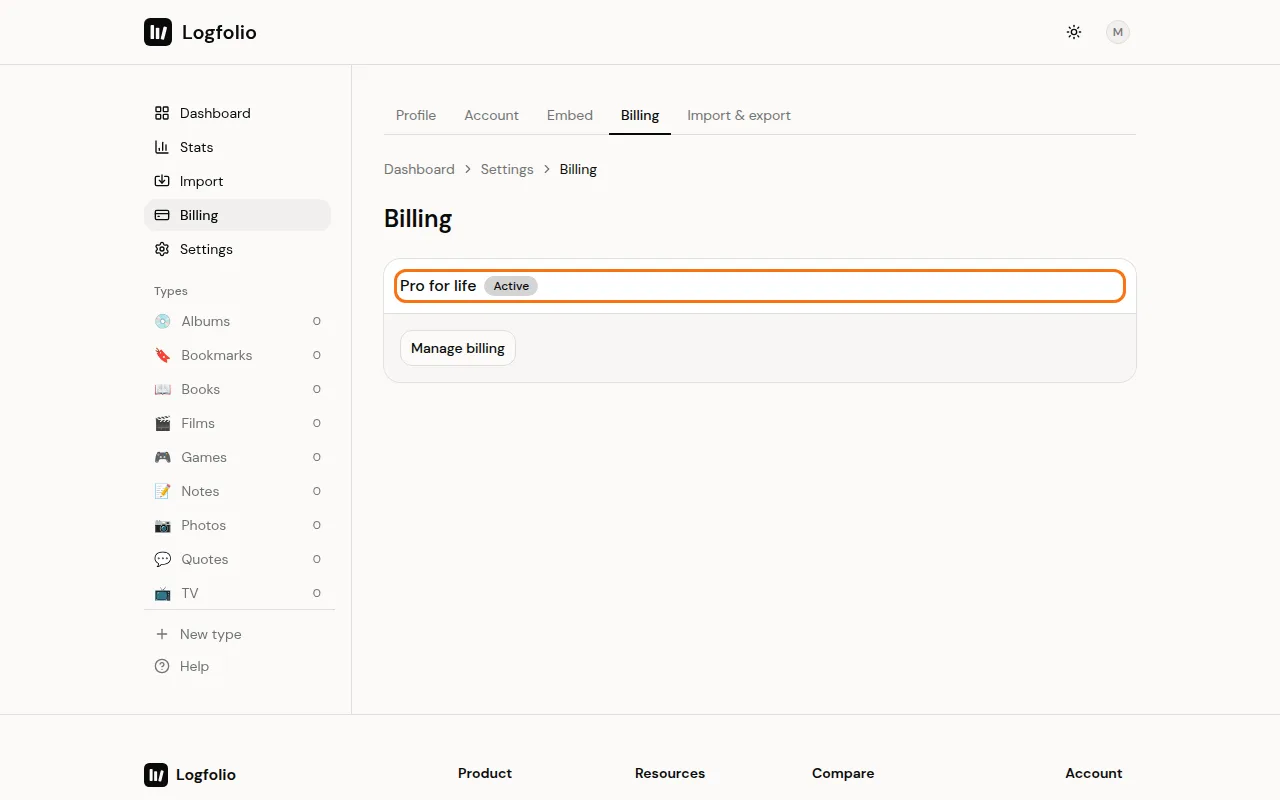The width and height of the screenshot is (1280, 800).
Task: Click the Active status badge
Action: (511, 286)
